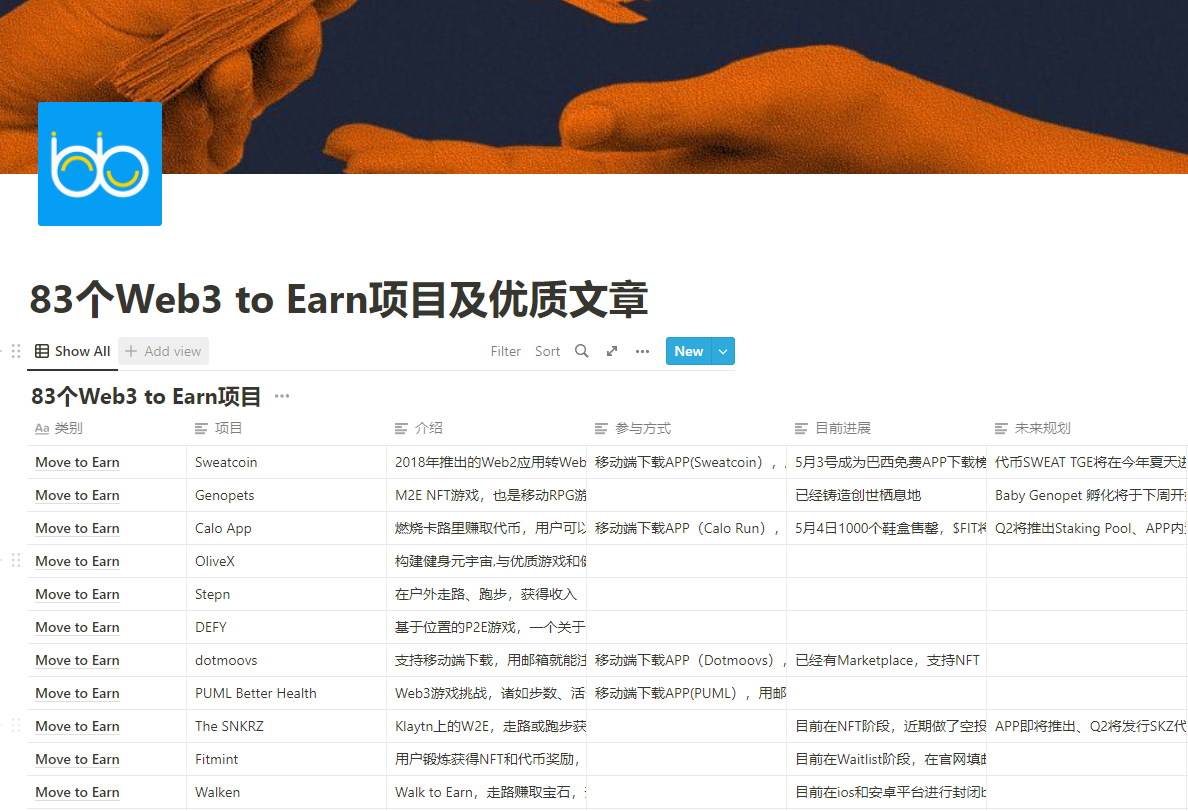Click the 项目 column header
This screenshot has width=1188, height=811.
286,428
